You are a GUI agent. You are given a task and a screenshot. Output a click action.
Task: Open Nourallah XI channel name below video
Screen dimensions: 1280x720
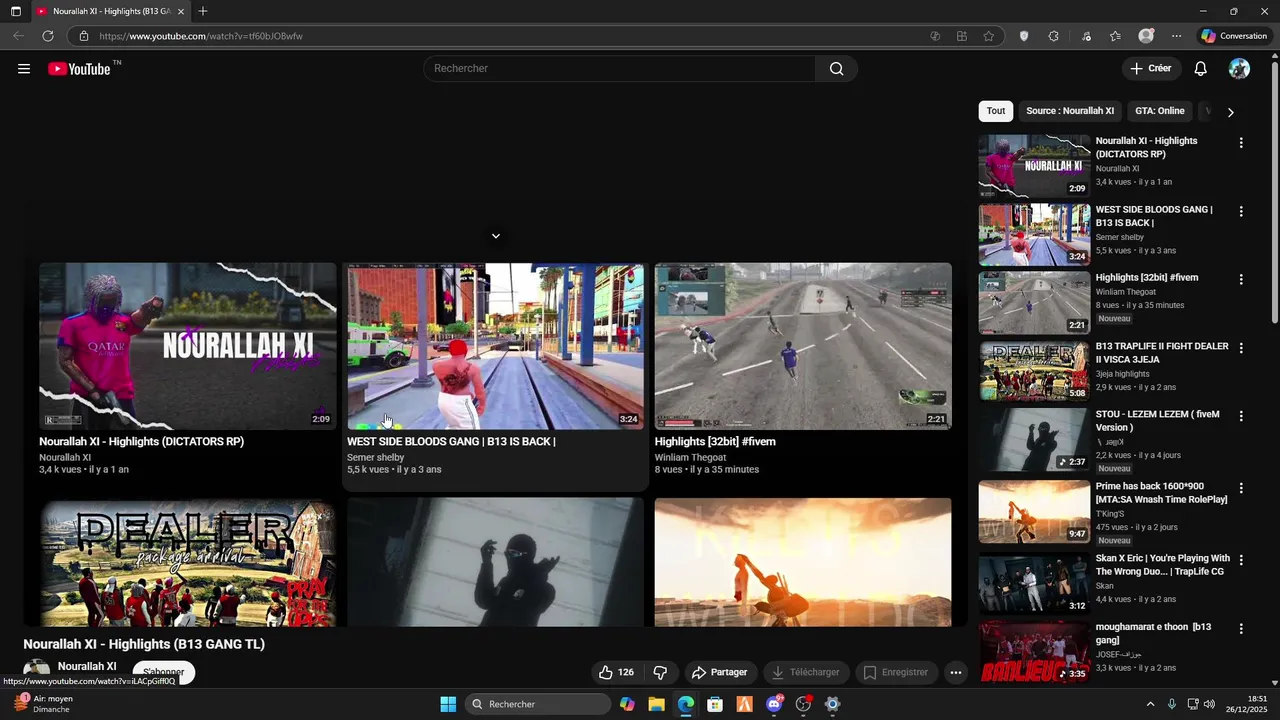(x=87, y=666)
